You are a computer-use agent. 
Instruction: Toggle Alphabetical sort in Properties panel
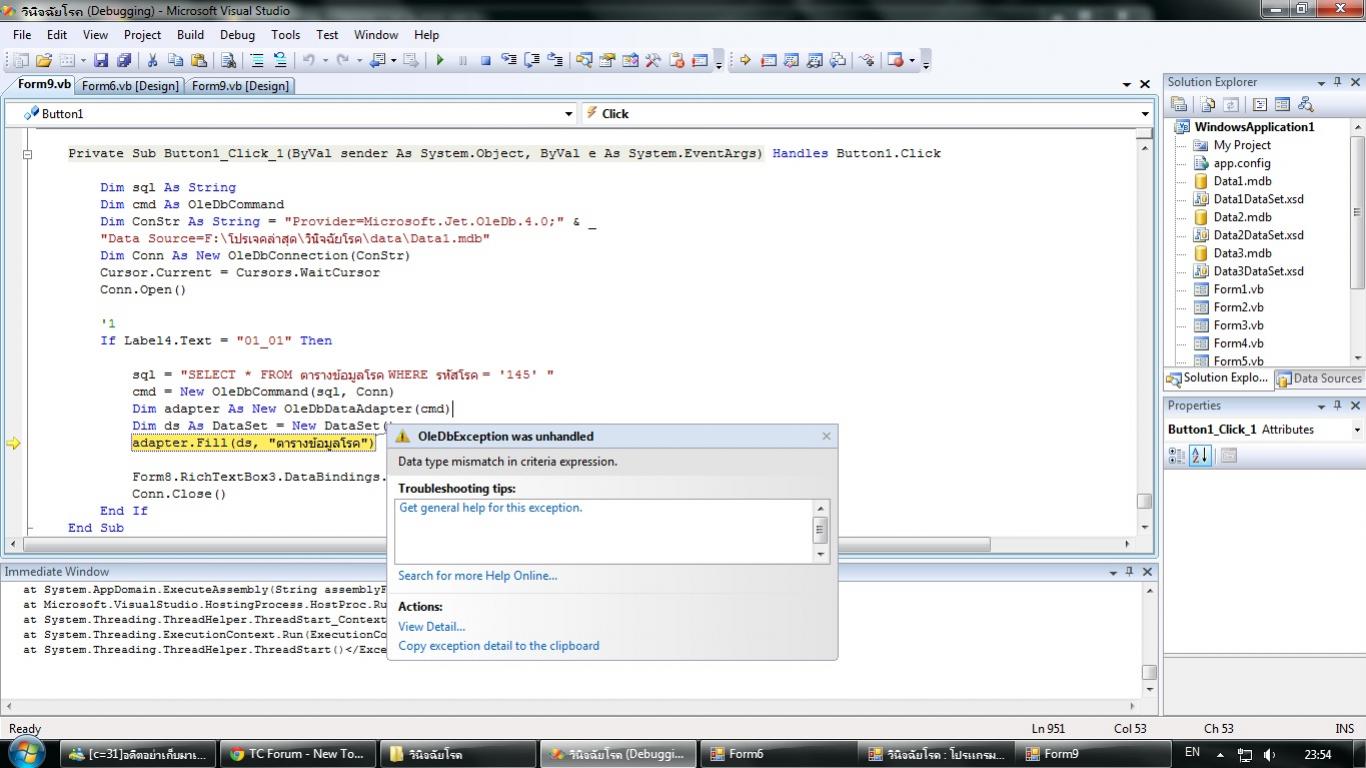[x=1200, y=455]
